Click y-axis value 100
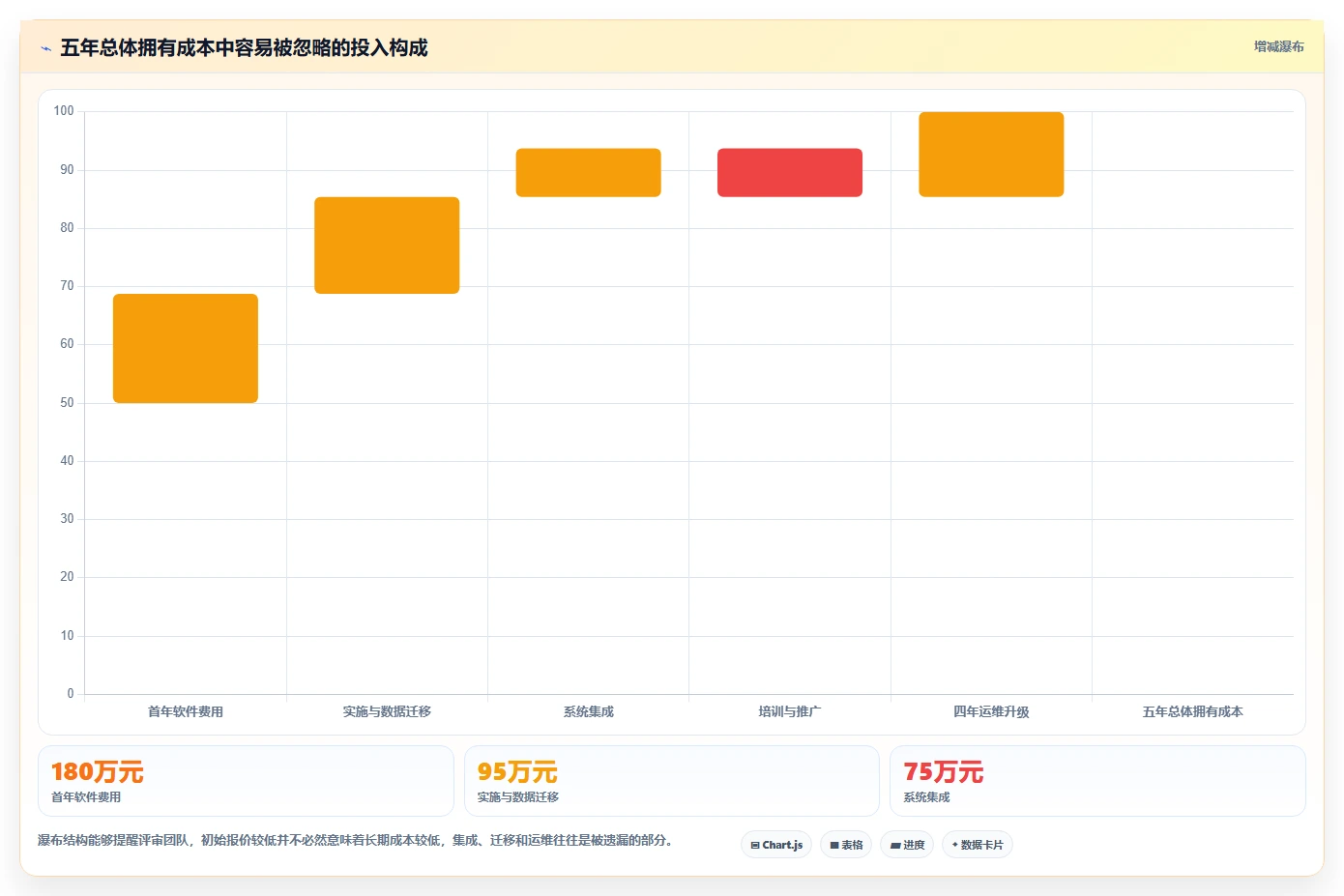 click(x=64, y=111)
